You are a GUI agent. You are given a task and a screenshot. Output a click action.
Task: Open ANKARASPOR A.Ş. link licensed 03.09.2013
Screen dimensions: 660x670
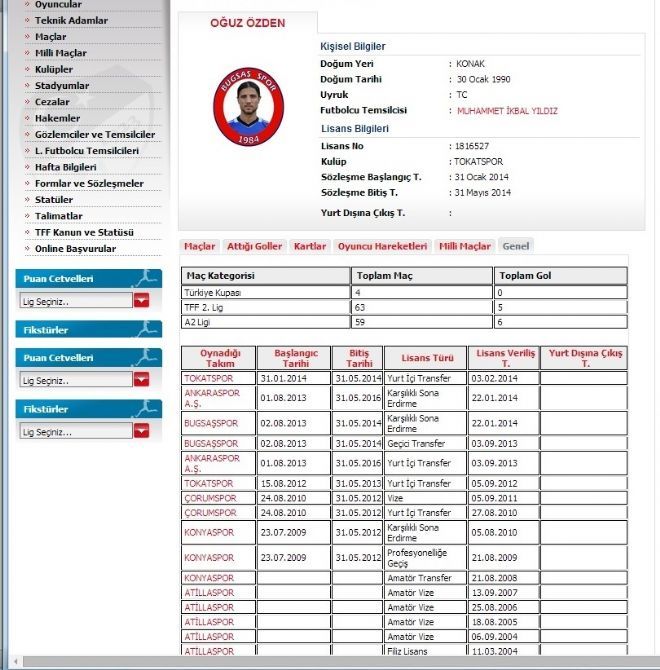[x=212, y=463]
